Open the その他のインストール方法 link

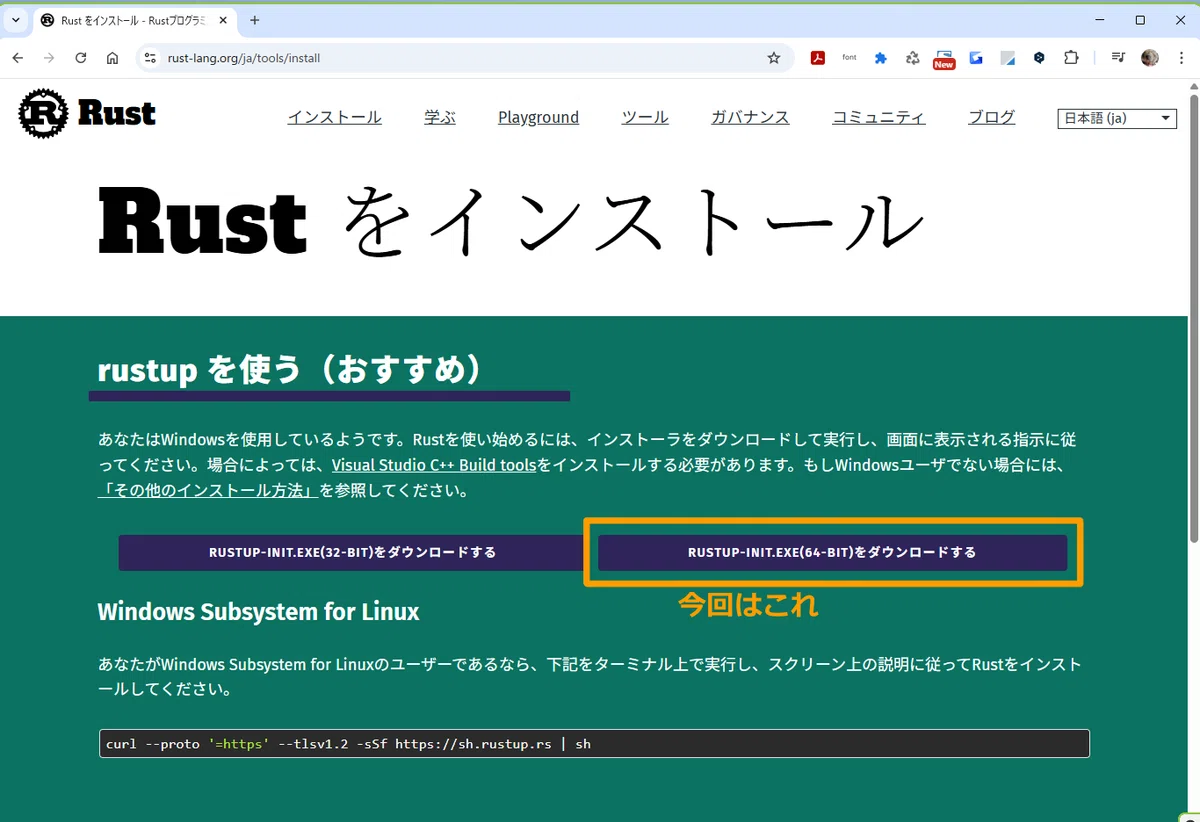pos(208,491)
